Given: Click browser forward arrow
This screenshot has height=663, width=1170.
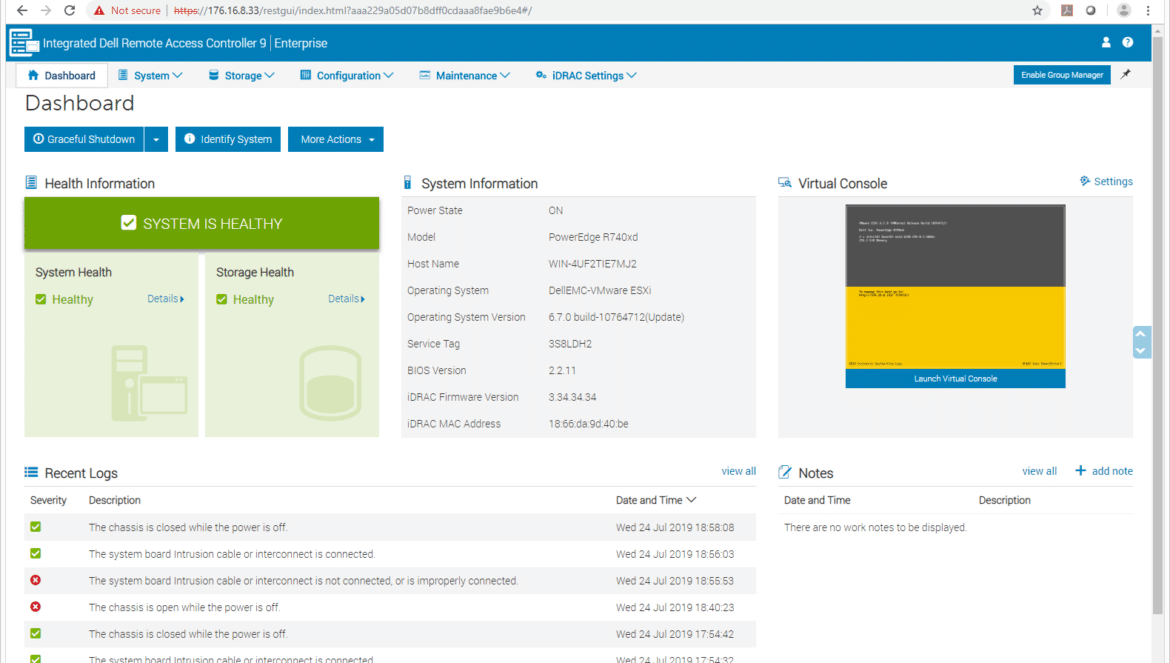Looking at the screenshot, I should pos(46,10).
